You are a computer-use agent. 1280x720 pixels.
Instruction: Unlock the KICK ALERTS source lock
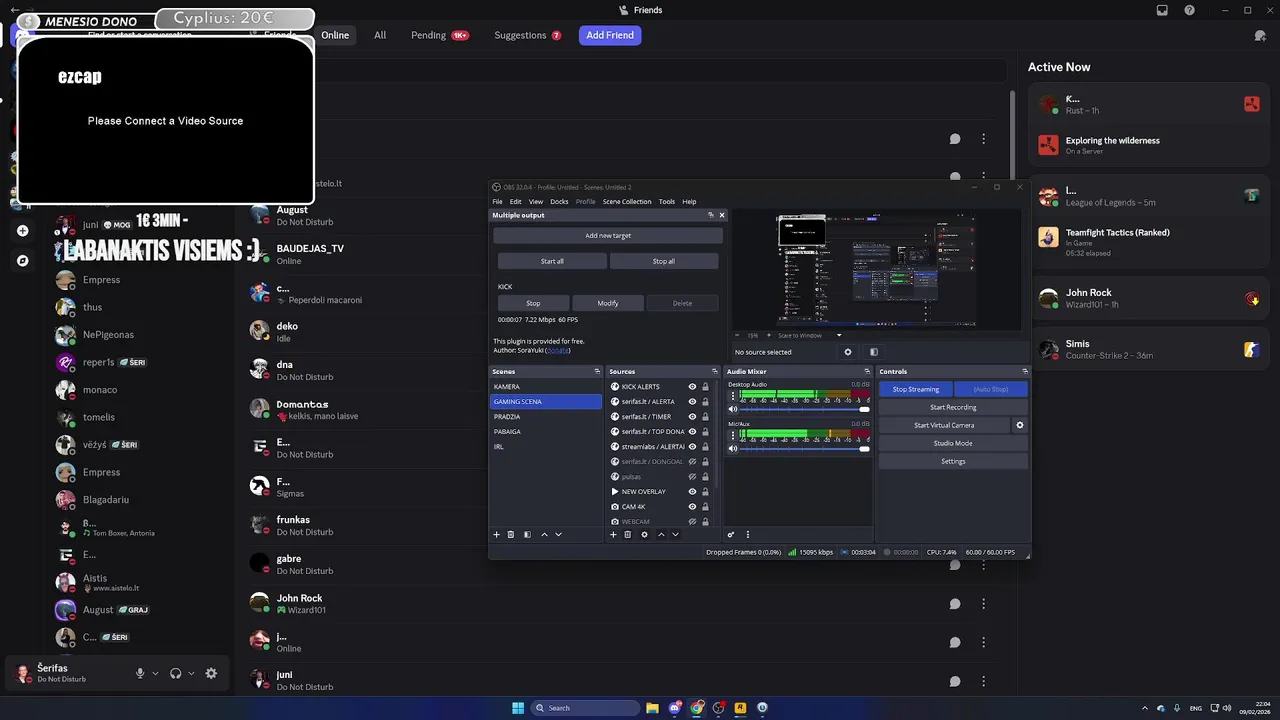tap(705, 387)
